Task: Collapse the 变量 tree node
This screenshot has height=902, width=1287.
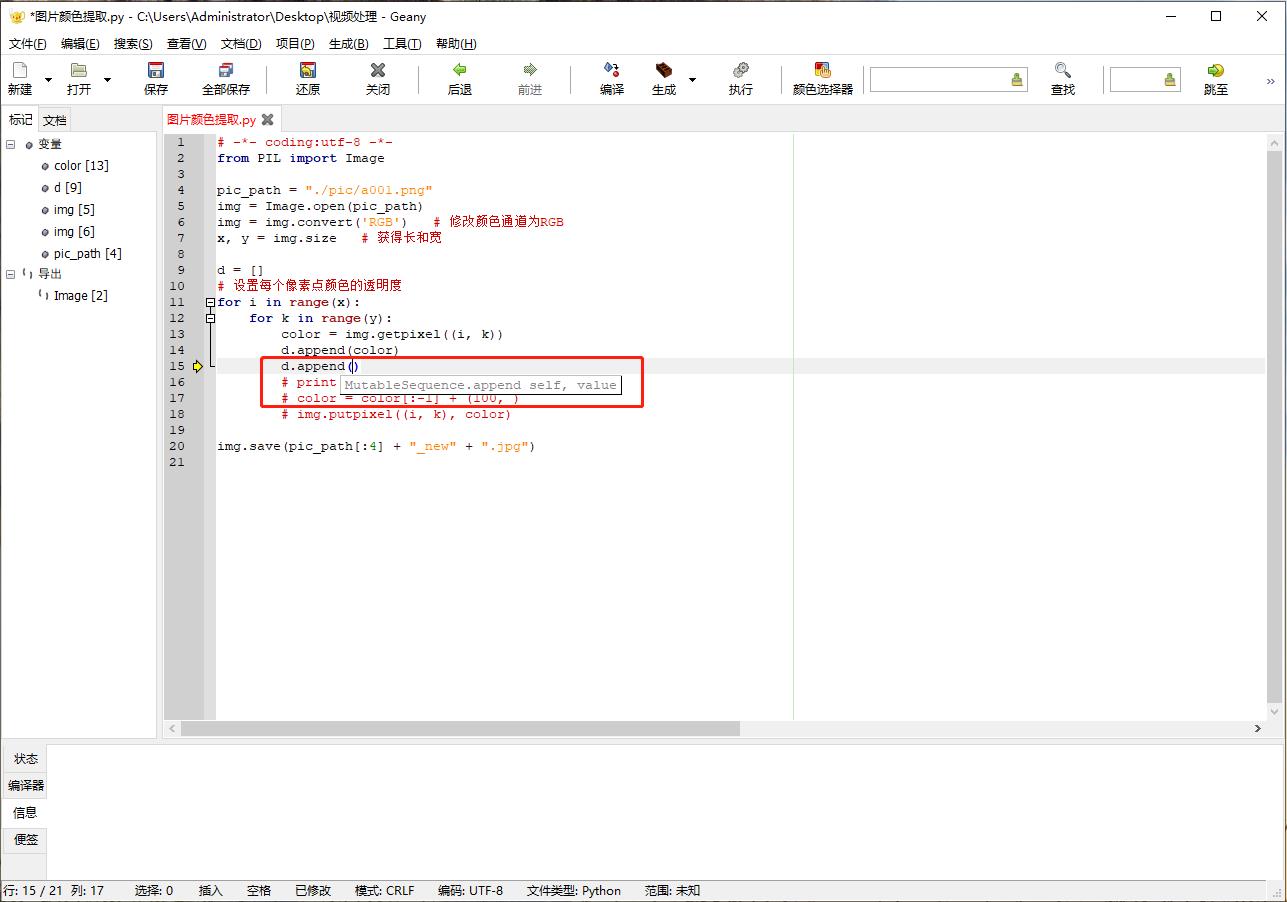Action: tap(10, 144)
